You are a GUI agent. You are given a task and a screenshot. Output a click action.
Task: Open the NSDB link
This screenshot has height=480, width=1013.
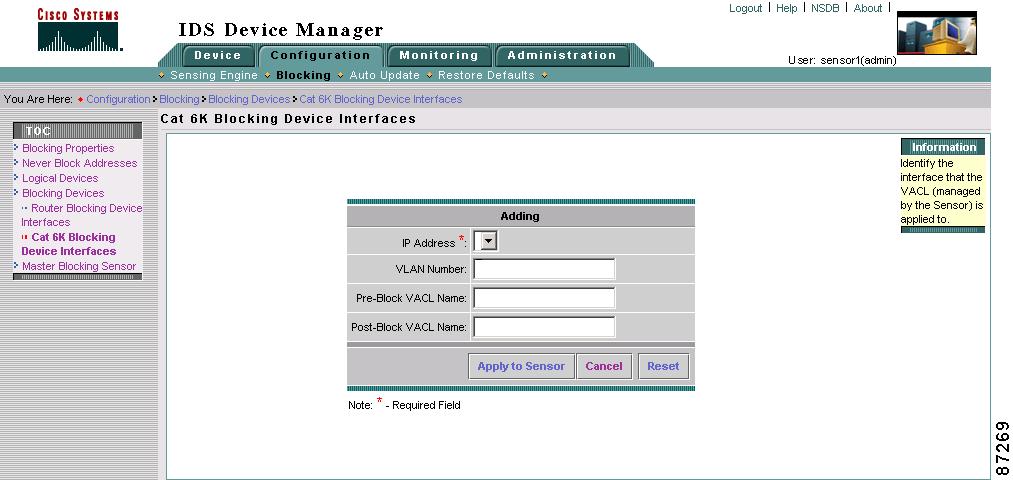[825, 8]
